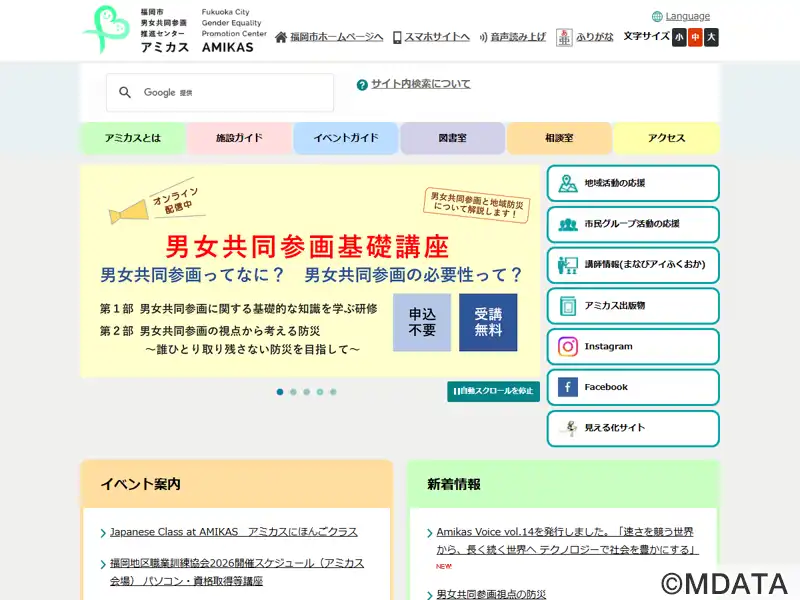Click the magnifier search icon

click(125, 92)
